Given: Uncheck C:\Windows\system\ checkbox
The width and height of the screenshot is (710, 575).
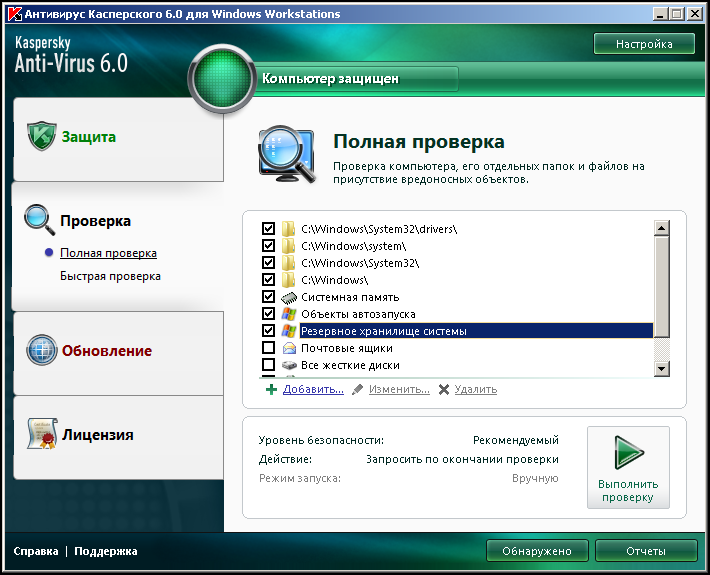Looking at the screenshot, I should coord(268,246).
